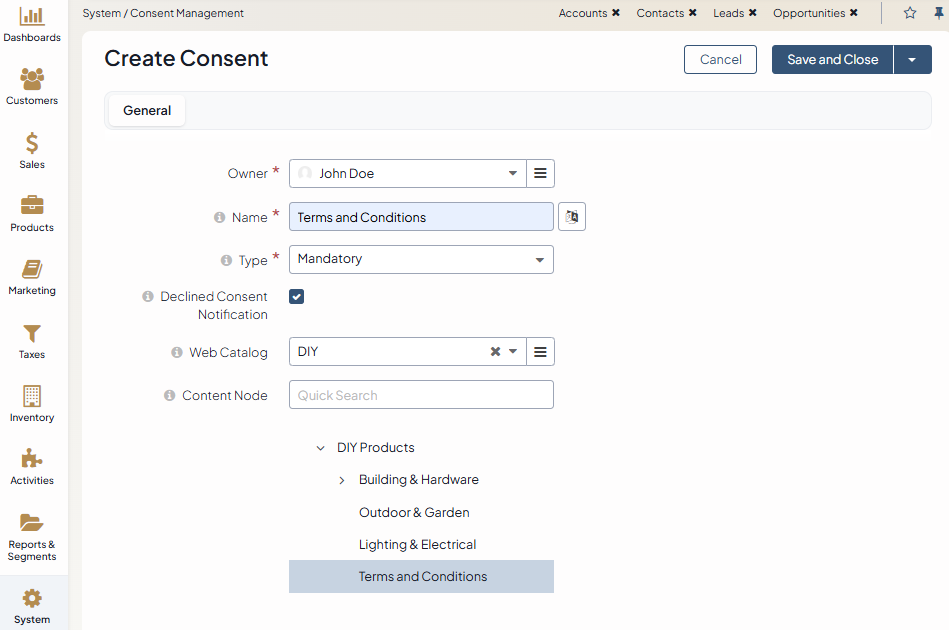949x630 pixels.
Task: Open the Inventory building icon
Action: [32, 397]
